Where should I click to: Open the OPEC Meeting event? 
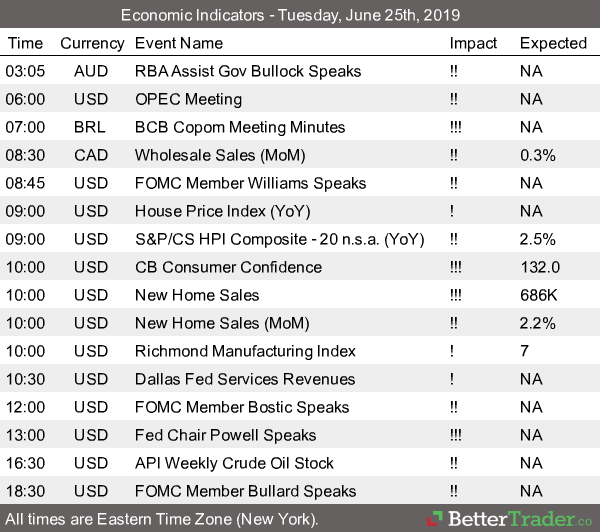[x=188, y=99]
